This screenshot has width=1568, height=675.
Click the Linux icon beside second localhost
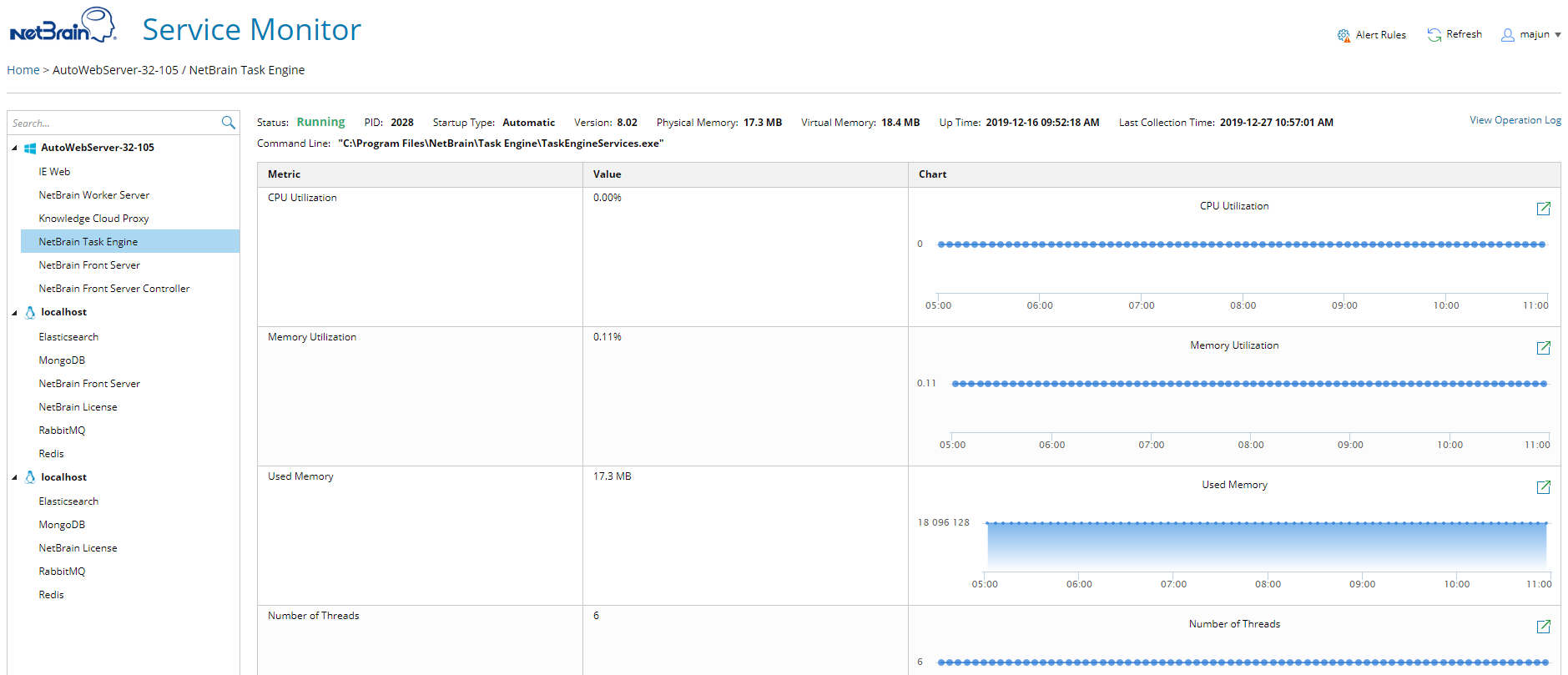pos(30,477)
